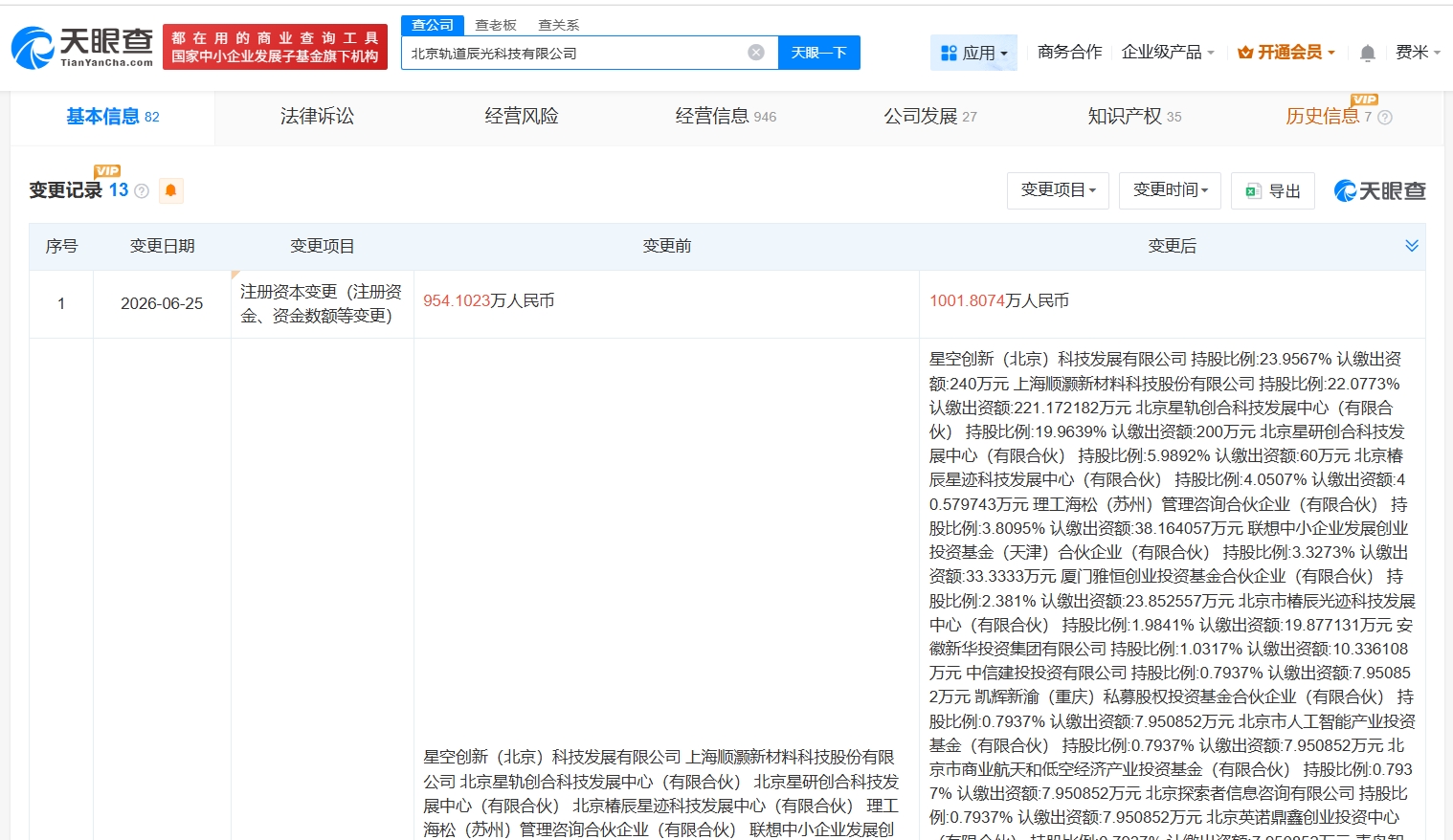Click the TianYanCha logo
The image size is (1453, 840).
tap(82, 47)
